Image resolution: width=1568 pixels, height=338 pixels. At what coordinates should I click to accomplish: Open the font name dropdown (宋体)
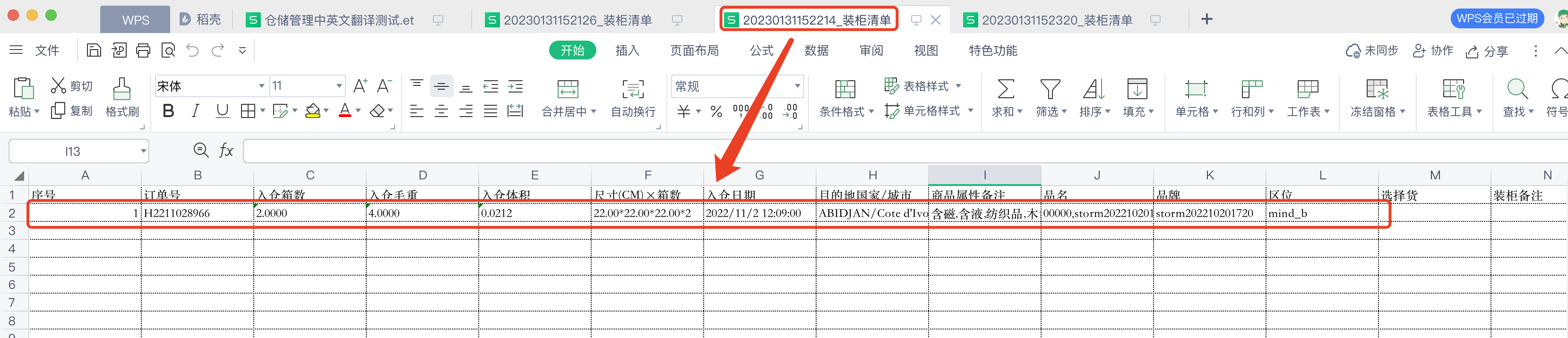(x=261, y=86)
